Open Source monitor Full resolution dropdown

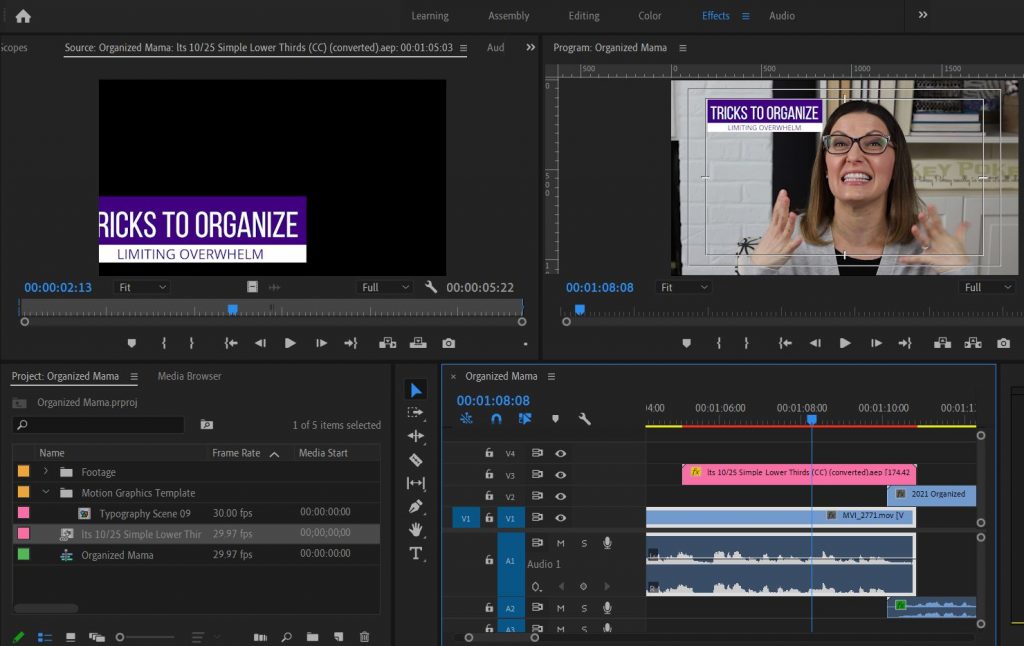(x=385, y=287)
